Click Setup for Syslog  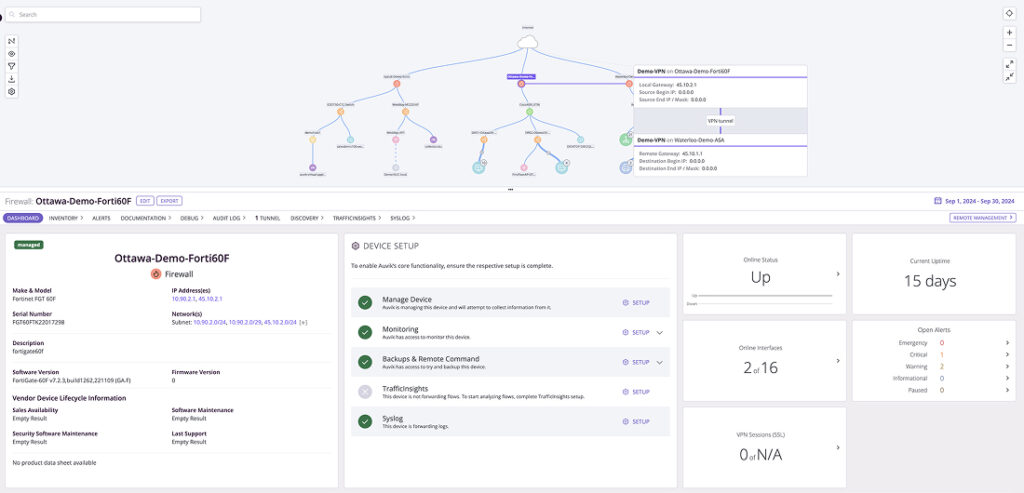(636, 421)
